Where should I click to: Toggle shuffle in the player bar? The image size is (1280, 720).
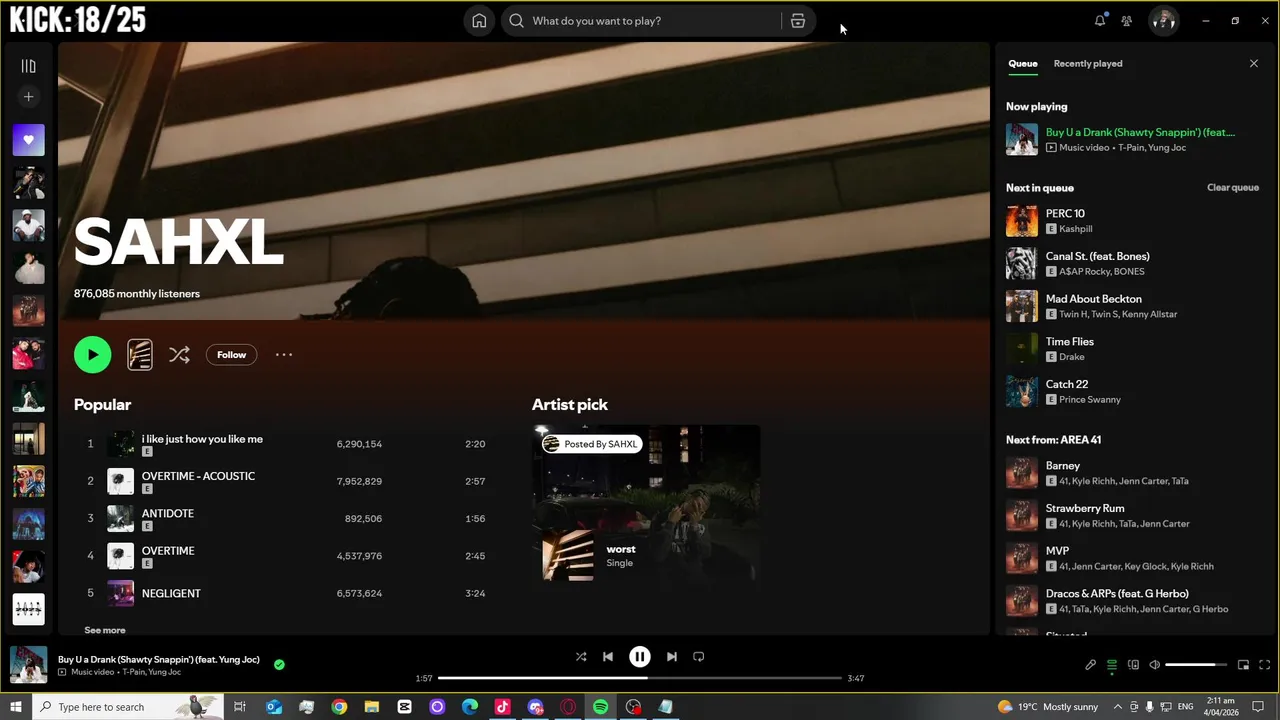point(581,657)
